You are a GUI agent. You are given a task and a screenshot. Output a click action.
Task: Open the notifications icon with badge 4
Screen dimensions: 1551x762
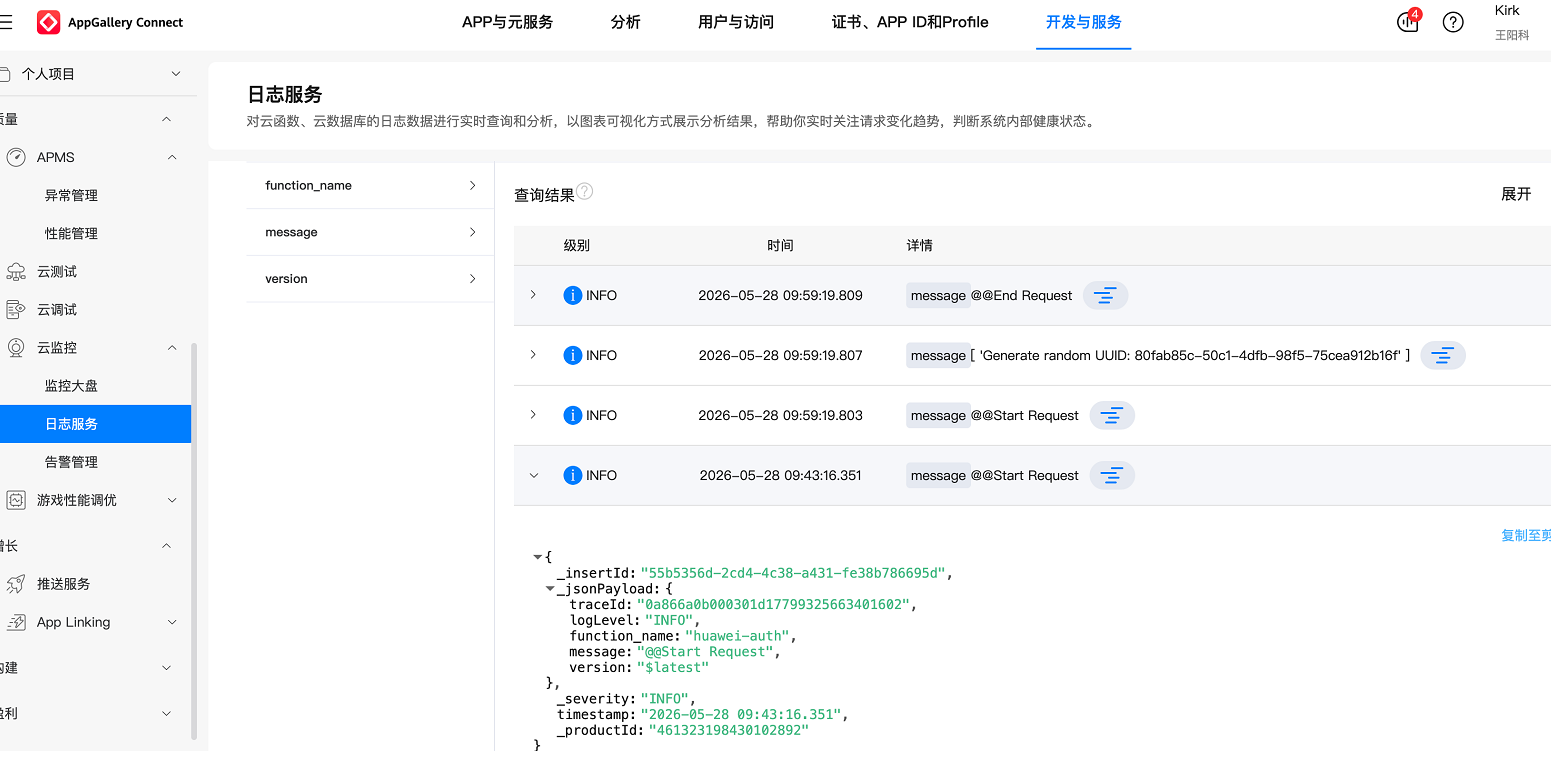[x=1408, y=22]
